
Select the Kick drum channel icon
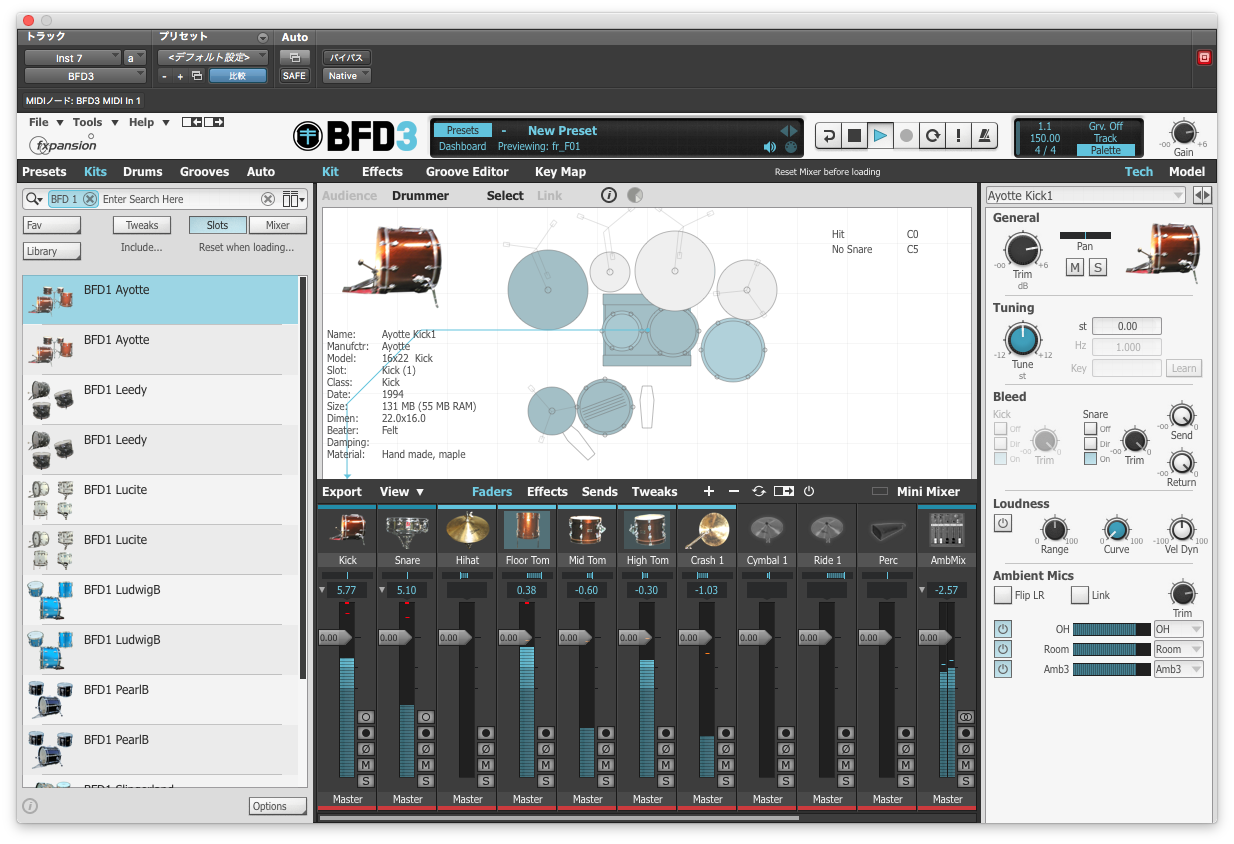click(348, 530)
